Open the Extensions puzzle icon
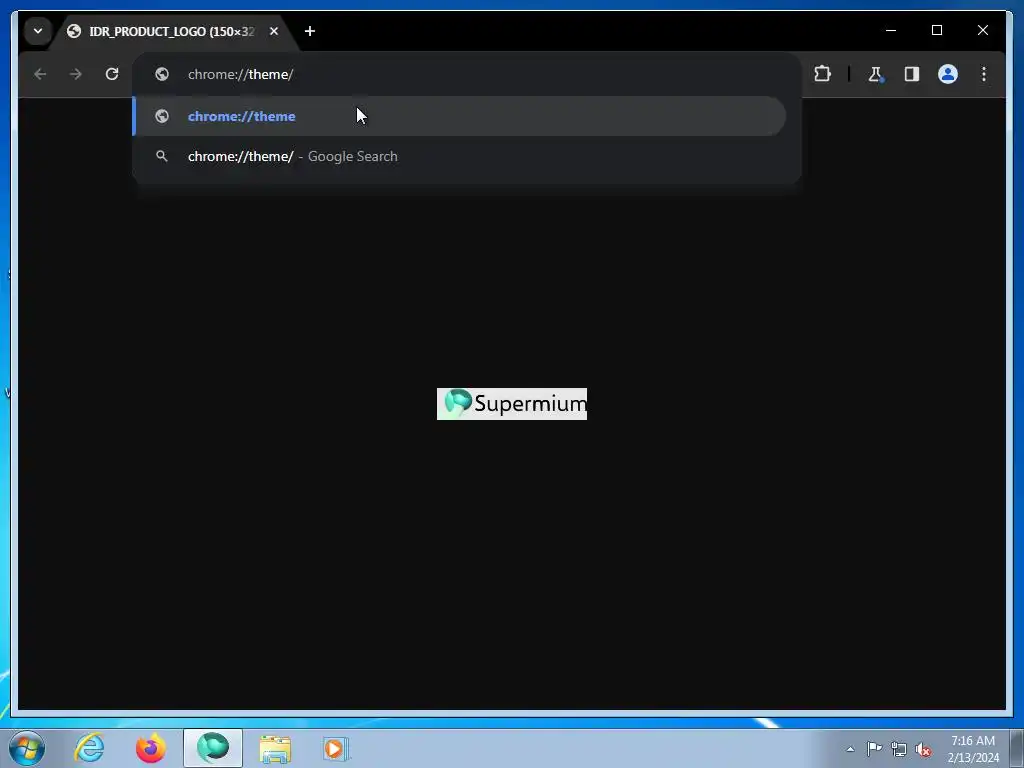Viewport: 1024px width, 768px height. [x=822, y=74]
